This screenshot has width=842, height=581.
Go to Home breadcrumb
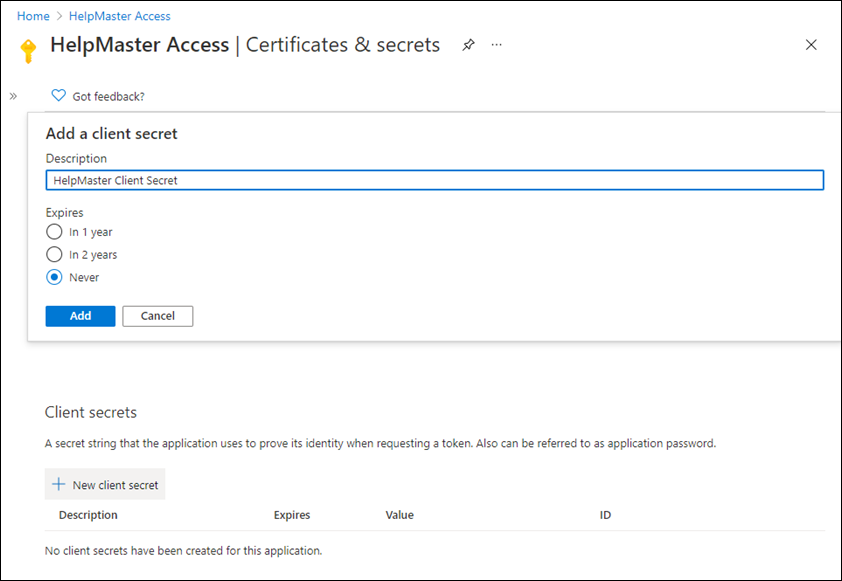click(x=33, y=16)
